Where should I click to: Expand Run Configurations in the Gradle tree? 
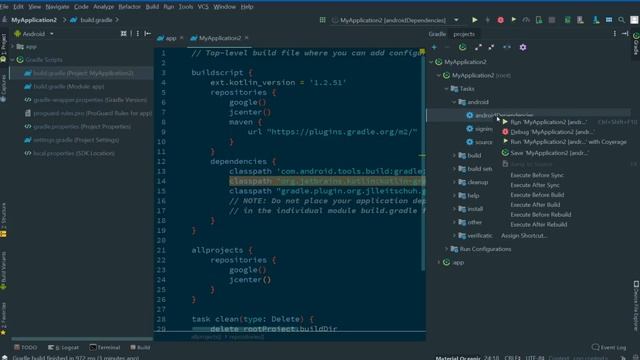click(x=446, y=249)
